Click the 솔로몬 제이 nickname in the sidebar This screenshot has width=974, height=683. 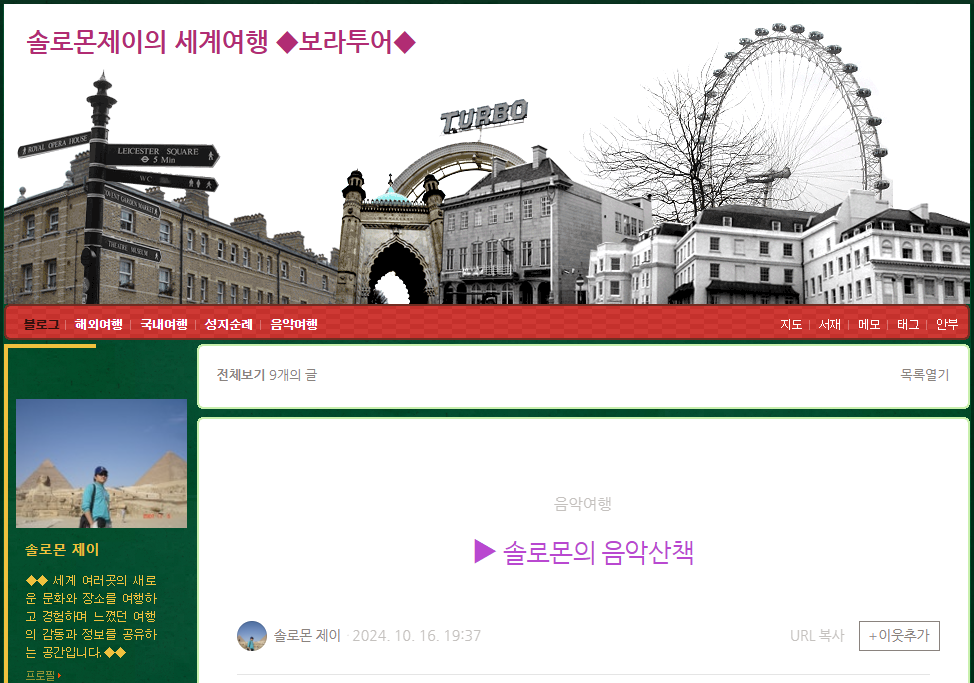pos(62,550)
